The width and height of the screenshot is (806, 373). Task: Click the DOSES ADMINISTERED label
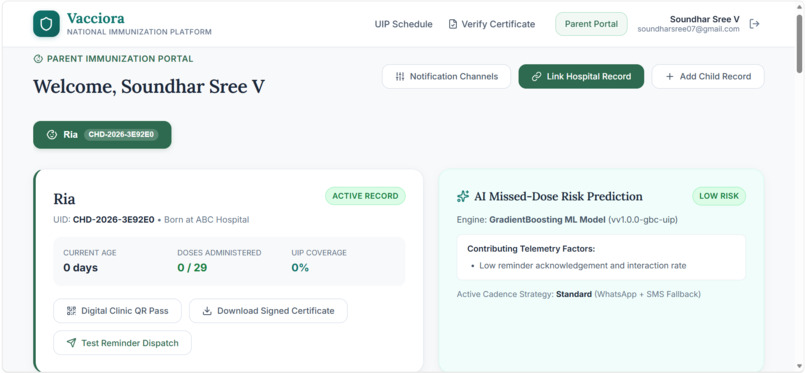coord(219,253)
